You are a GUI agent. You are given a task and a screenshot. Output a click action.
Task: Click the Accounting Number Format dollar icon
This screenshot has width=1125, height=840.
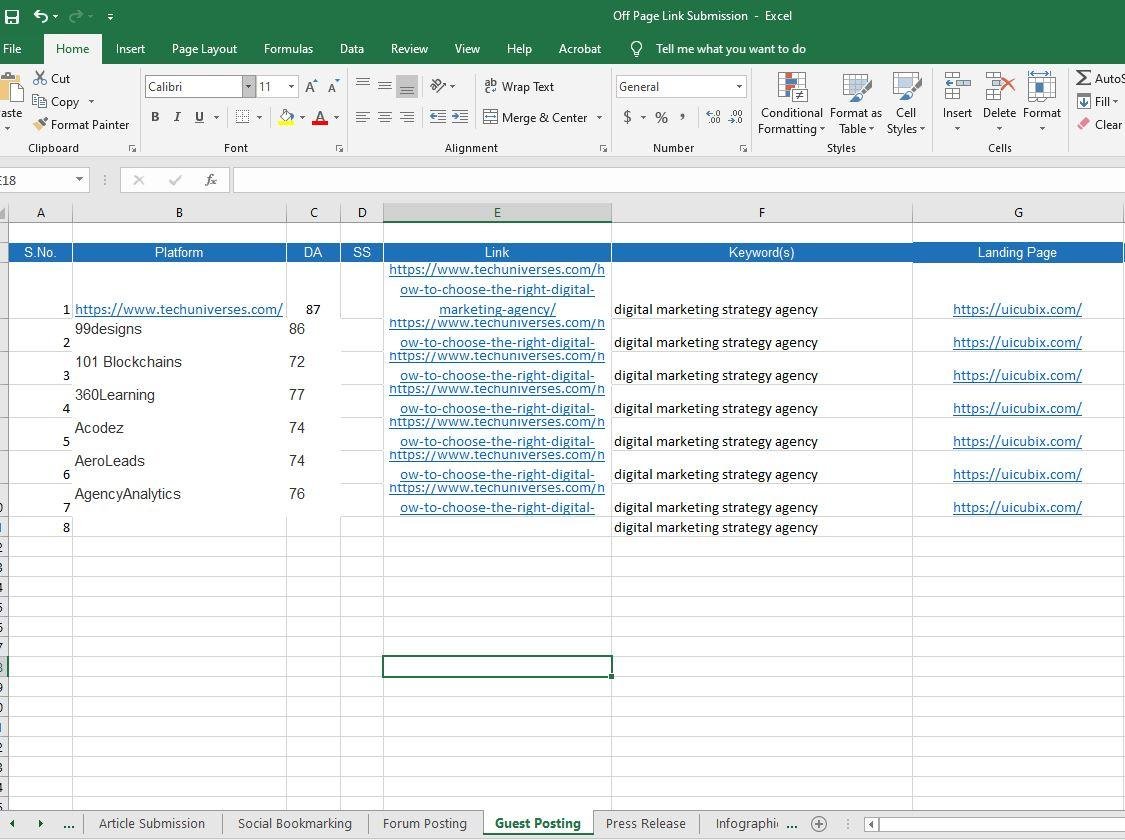tap(627, 117)
